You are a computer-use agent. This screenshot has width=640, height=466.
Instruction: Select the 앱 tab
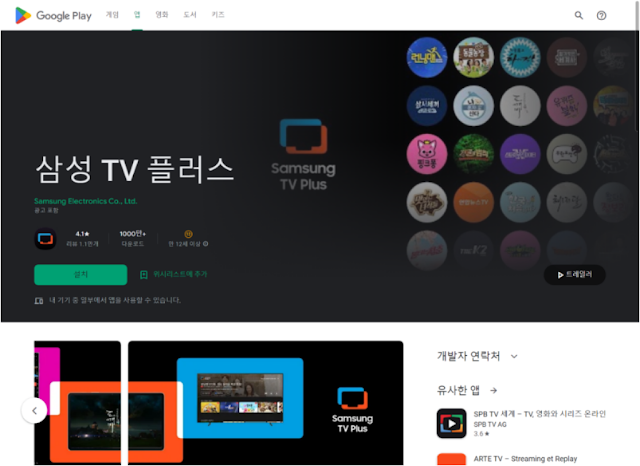point(137,15)
